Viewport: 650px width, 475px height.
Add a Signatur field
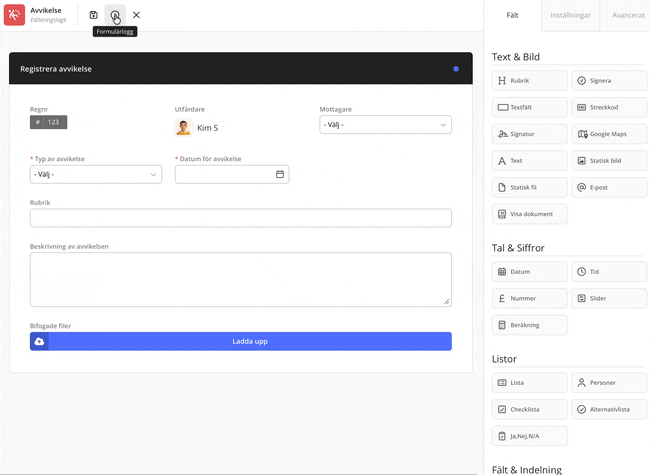click(530, 133)
